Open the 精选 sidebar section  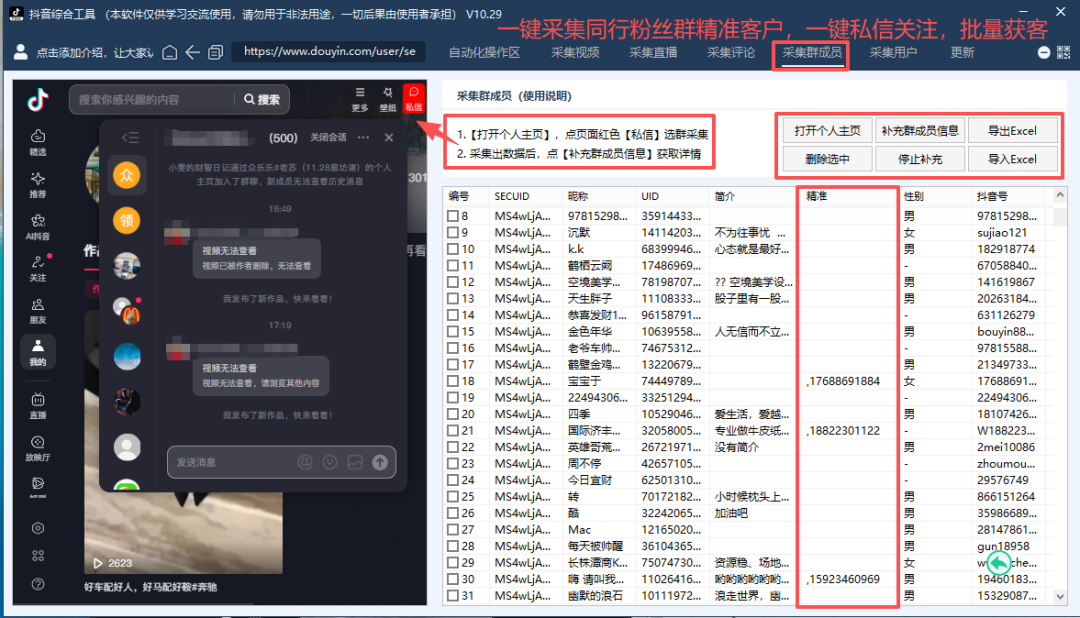[38, 143]
